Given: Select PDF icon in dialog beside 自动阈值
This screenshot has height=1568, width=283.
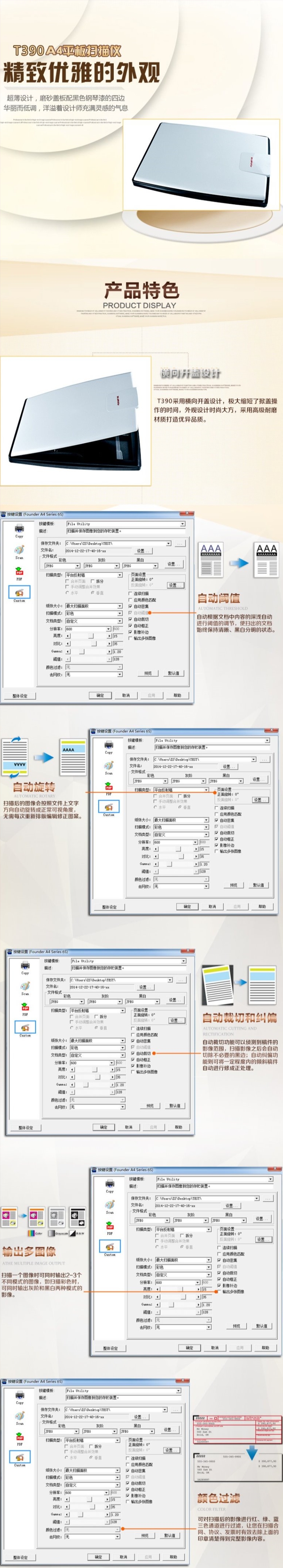Looking at the screenshot, I should pyautogui.click(x=19, y=571).
